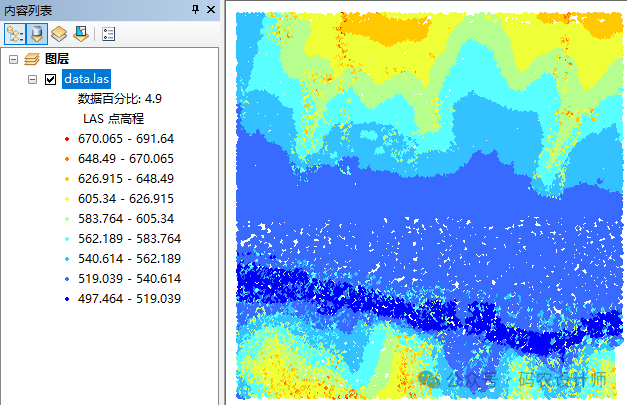Select the 图层 data frame label

(57, 59)
